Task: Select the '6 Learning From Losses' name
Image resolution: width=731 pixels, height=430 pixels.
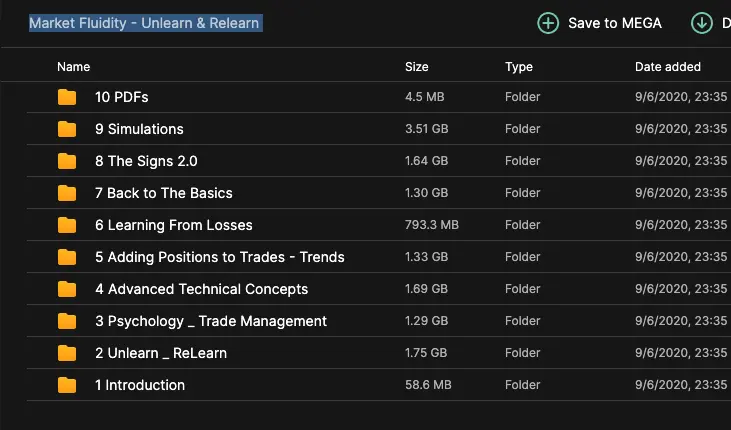Action: click(x=174, y=225)
